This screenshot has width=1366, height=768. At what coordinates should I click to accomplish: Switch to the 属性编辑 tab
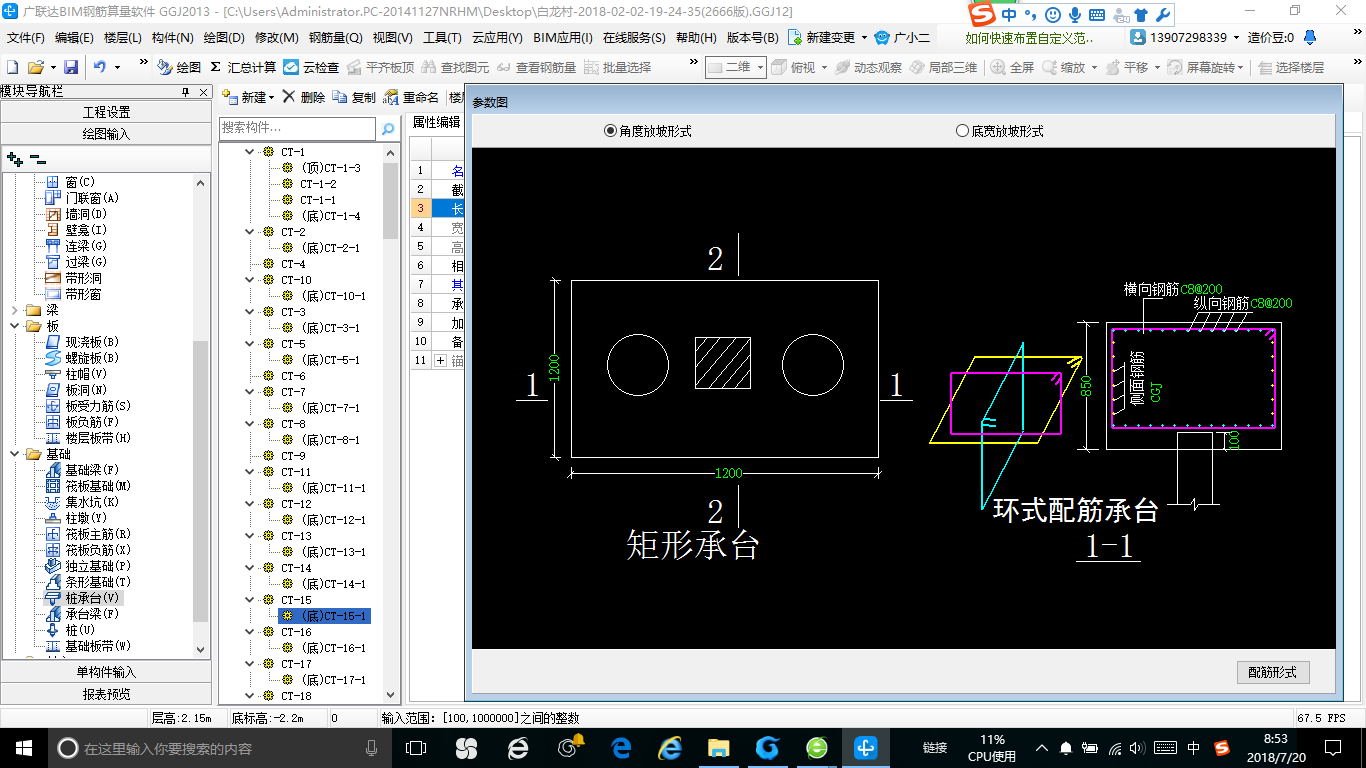click(x=436, y=122)
